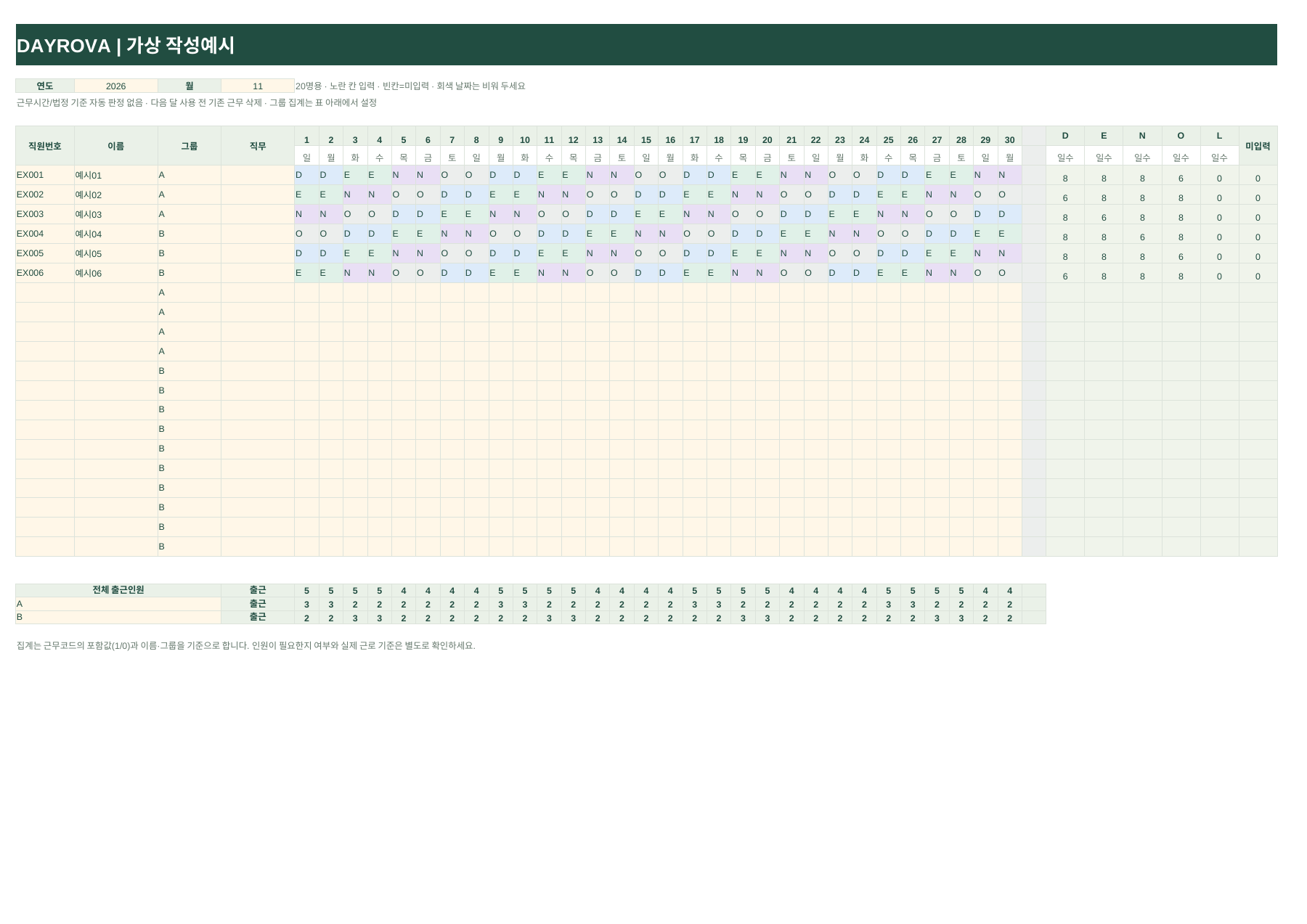Image resolution: width=1307 pixels, height=924 pixels.
Task: Click EX001's shift cell for day 1
Action: pos(306,175)
